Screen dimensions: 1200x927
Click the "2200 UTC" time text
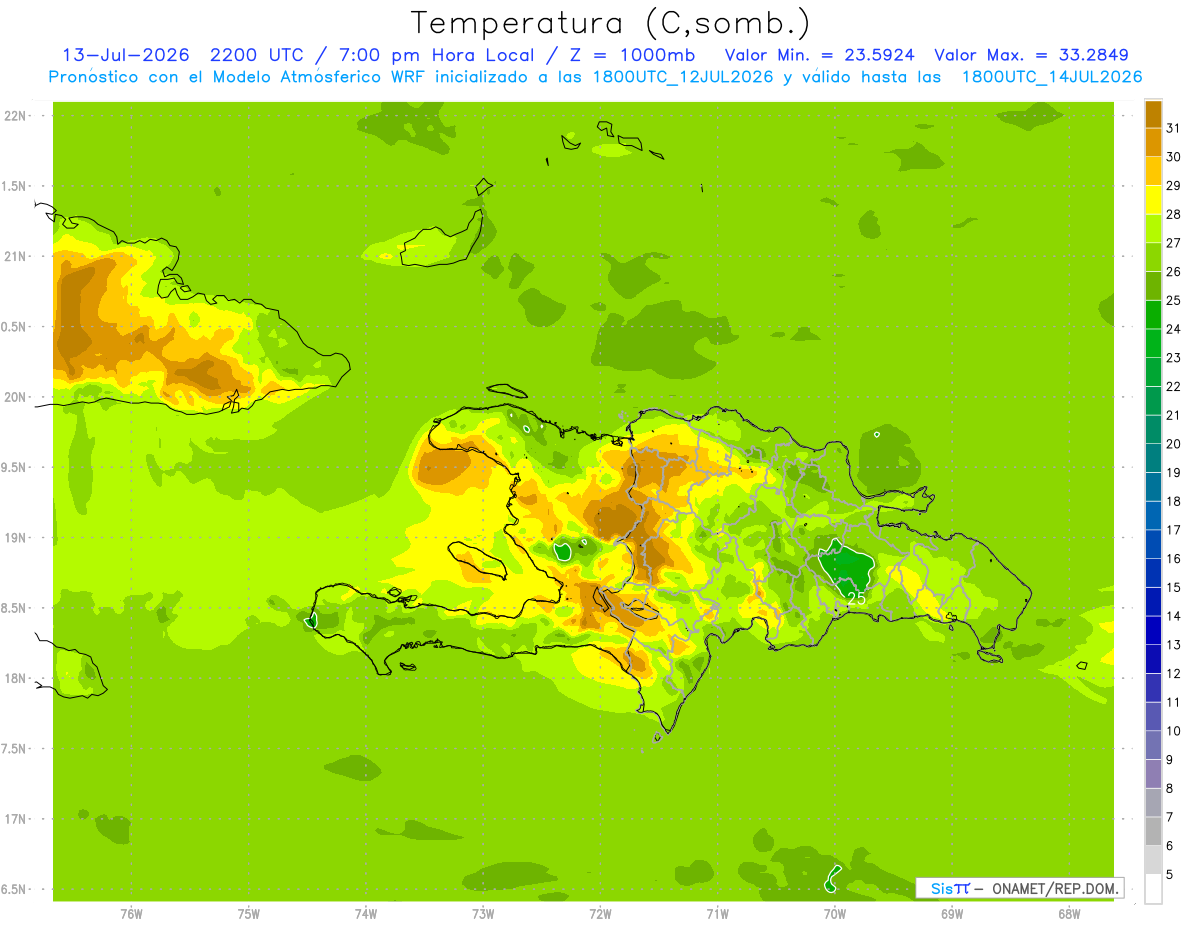tap(256, 55)
